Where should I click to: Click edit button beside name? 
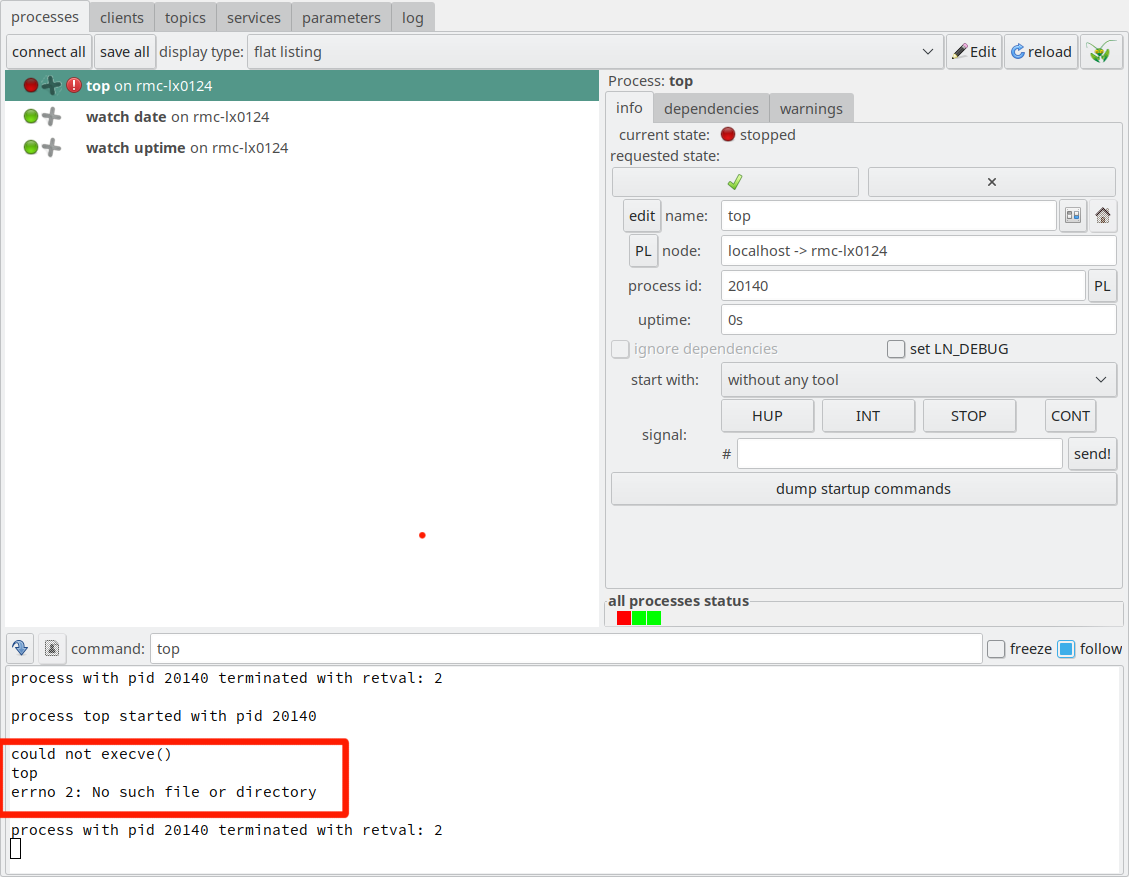(x=642, y=216)
